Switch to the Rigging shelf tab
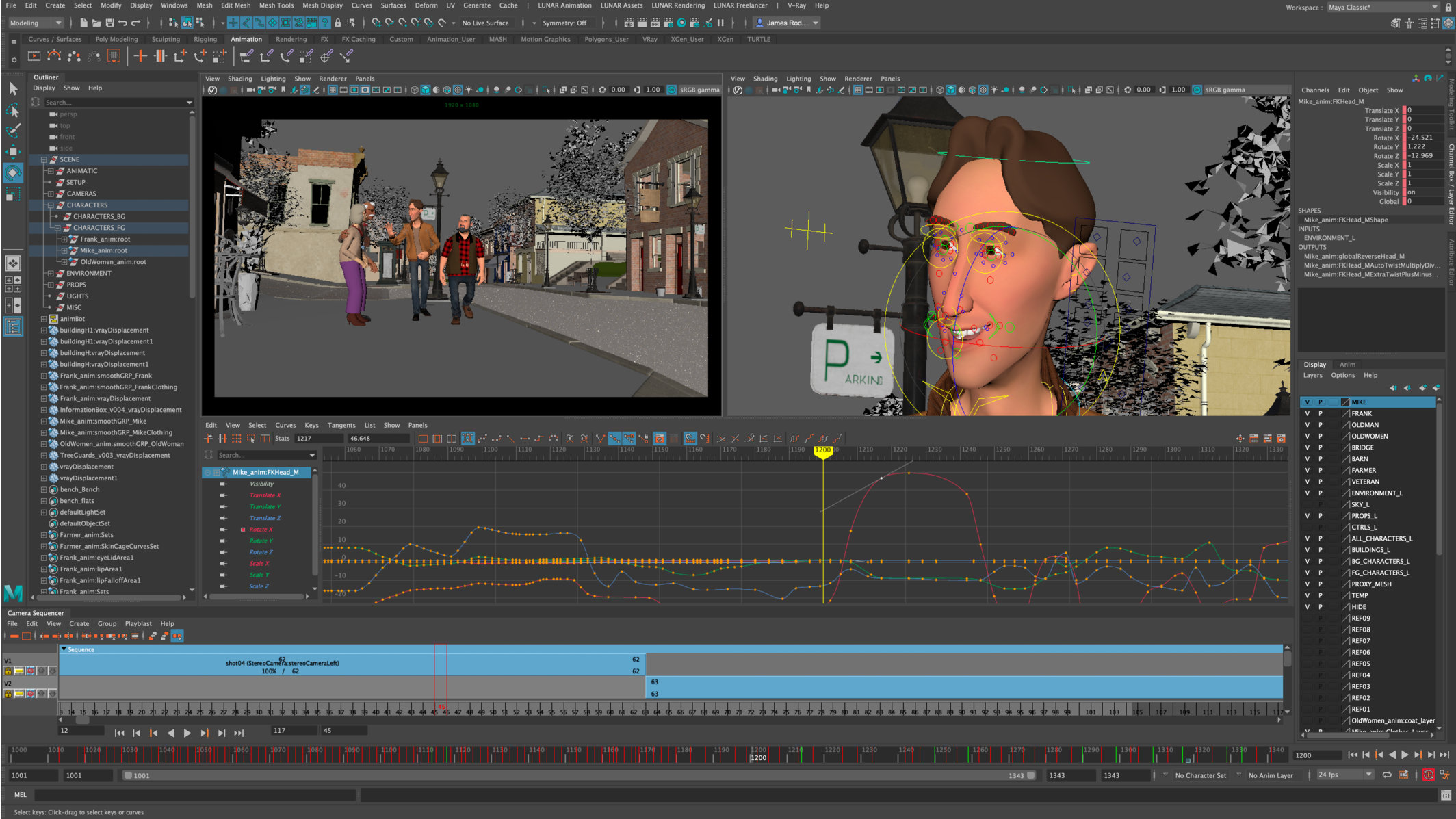 coord(205,39)
